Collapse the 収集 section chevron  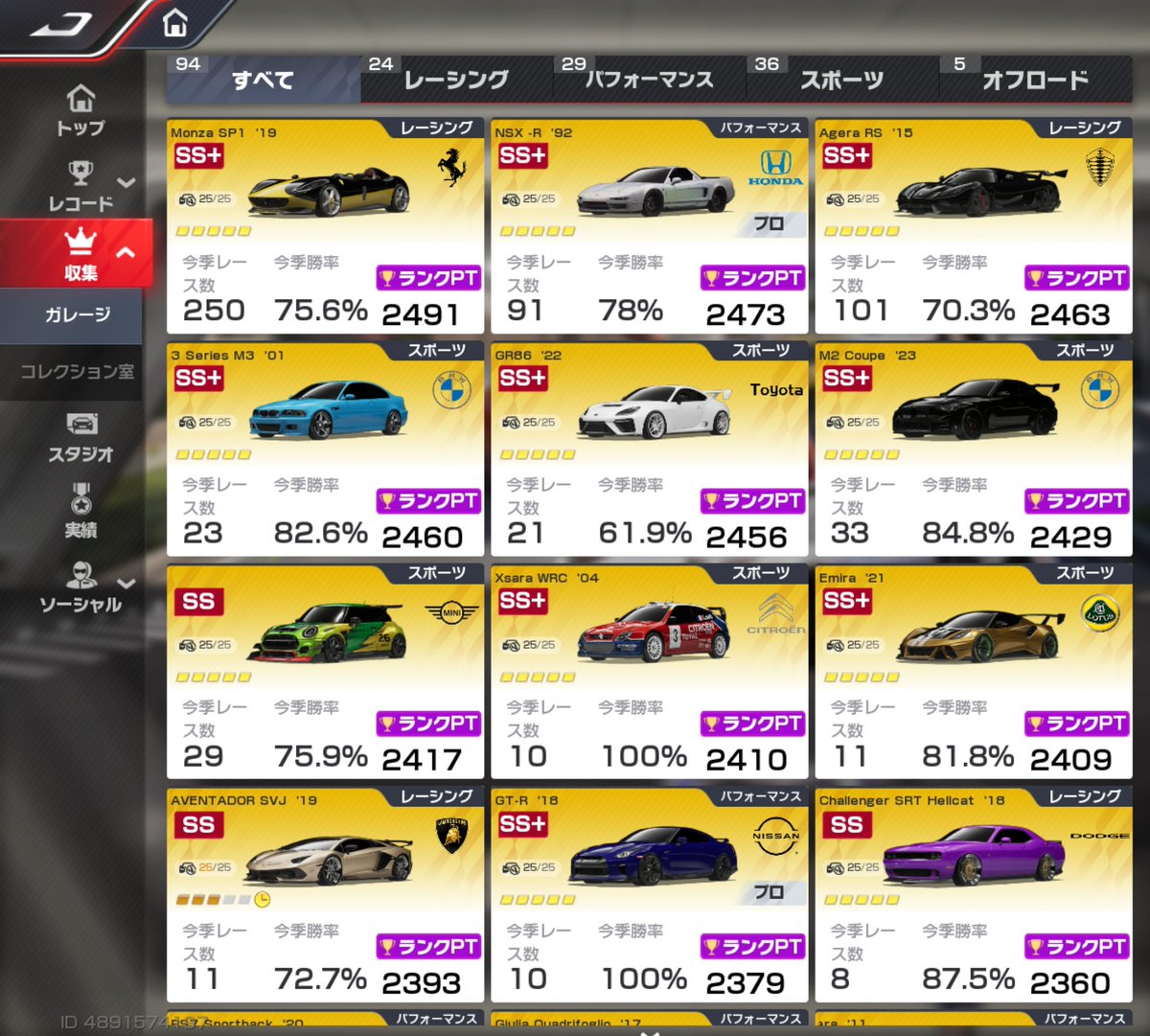(x=126, y=253)
